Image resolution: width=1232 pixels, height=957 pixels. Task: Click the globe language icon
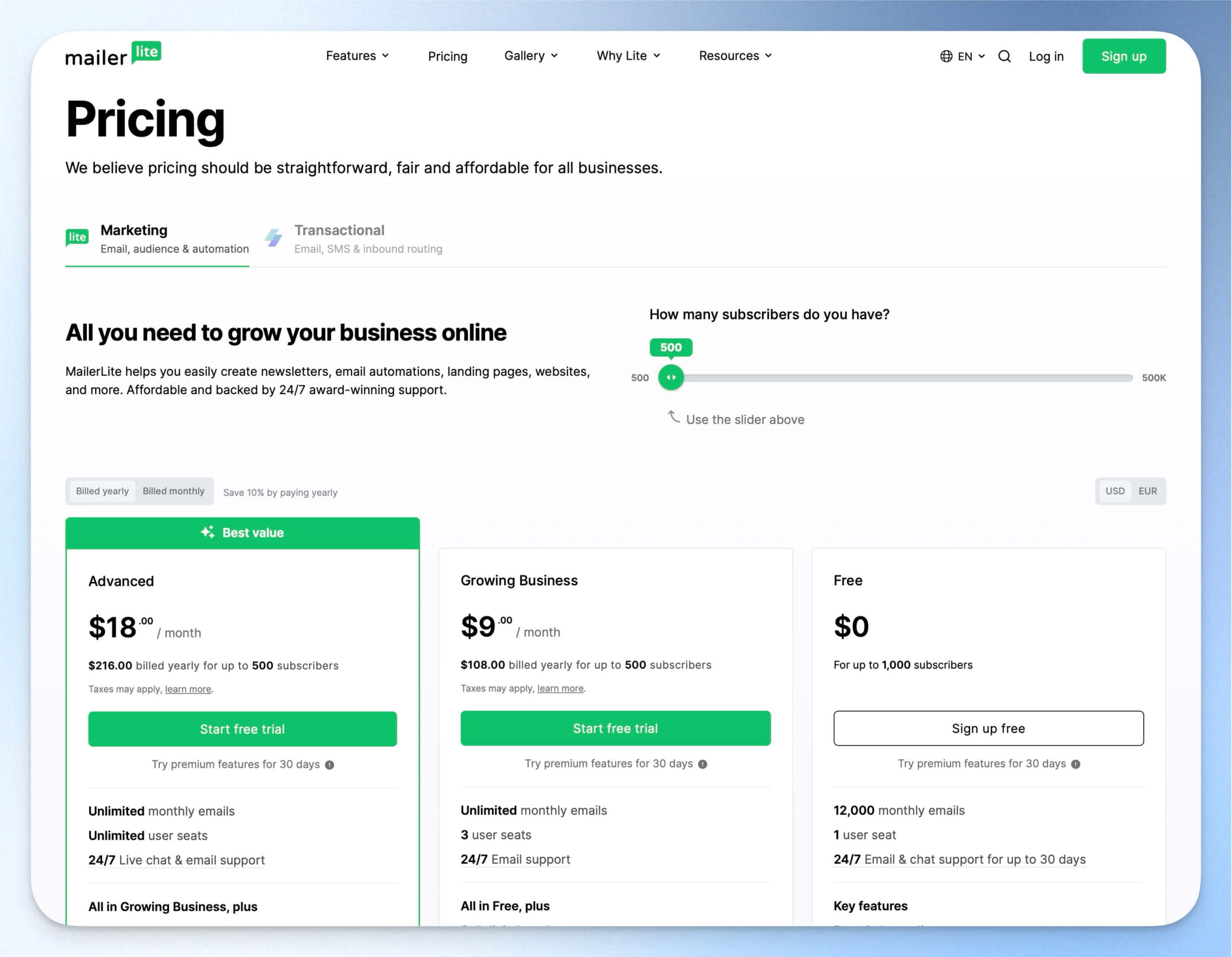coord(946,56)
